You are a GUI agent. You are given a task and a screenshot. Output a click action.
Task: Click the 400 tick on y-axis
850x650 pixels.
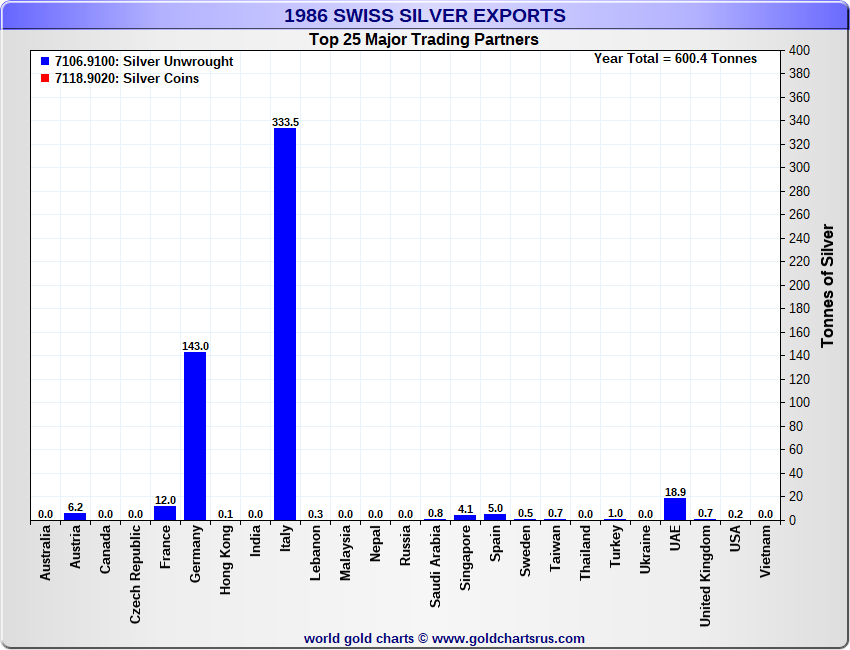(799, 50)
